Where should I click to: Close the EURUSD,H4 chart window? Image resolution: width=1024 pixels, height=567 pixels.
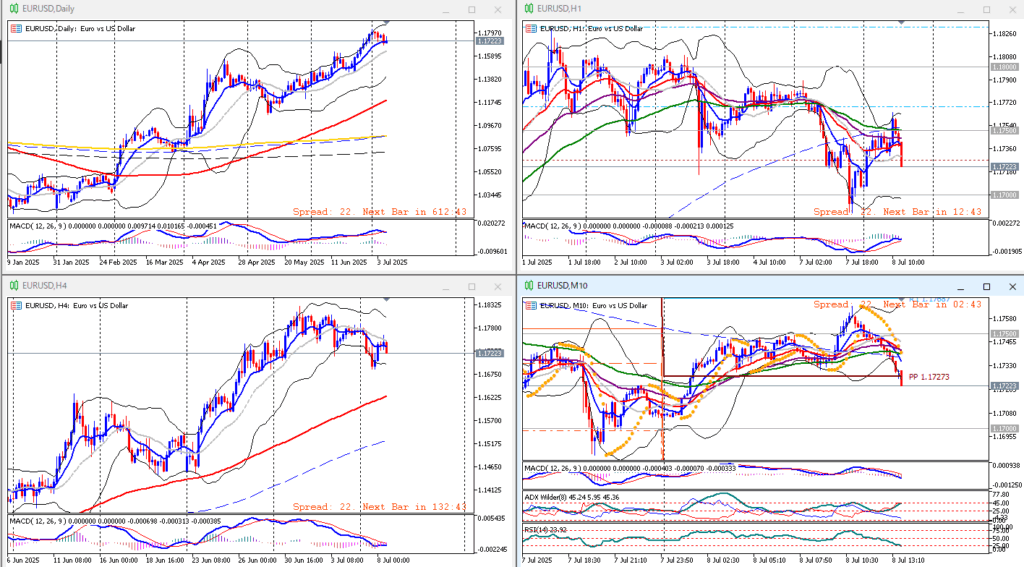498,287
